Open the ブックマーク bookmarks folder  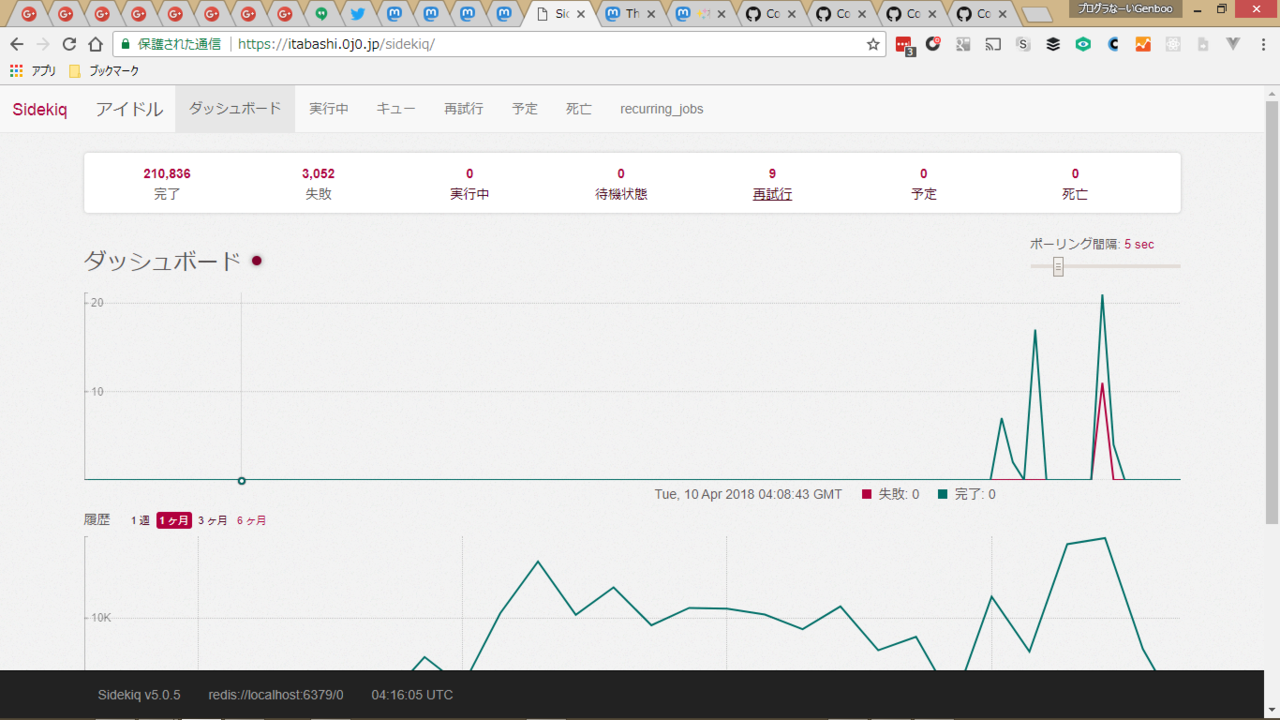coord(104,71)
